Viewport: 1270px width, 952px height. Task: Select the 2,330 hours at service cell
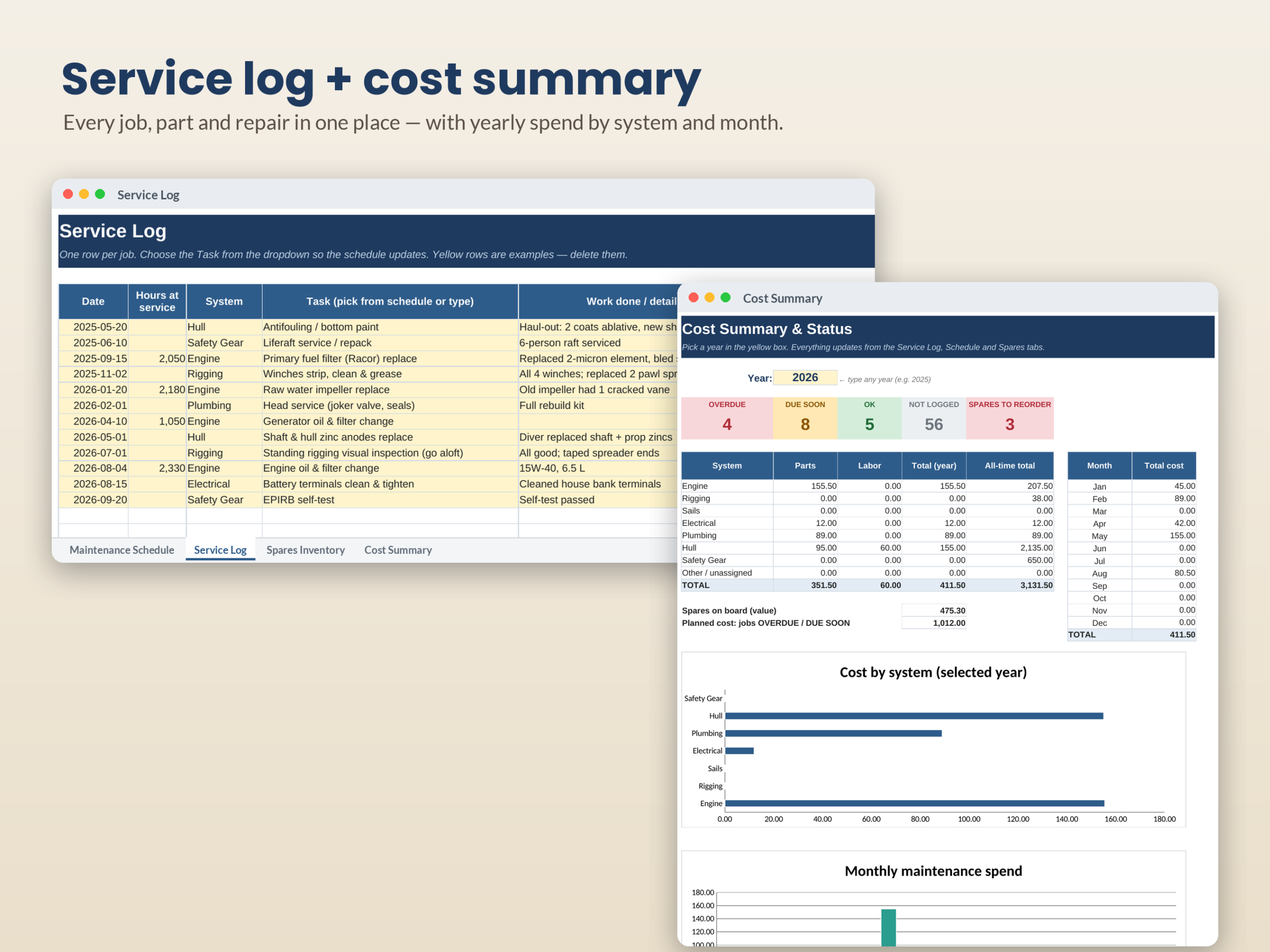pos(157,468)
